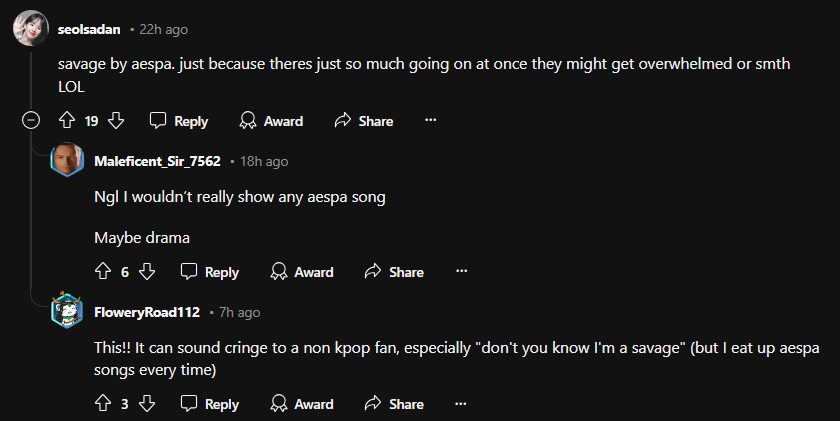Screen dimensions: 840x421
Task: Open more options on Maleficent_Sir_7562's comment
Action: pos(461,272)
